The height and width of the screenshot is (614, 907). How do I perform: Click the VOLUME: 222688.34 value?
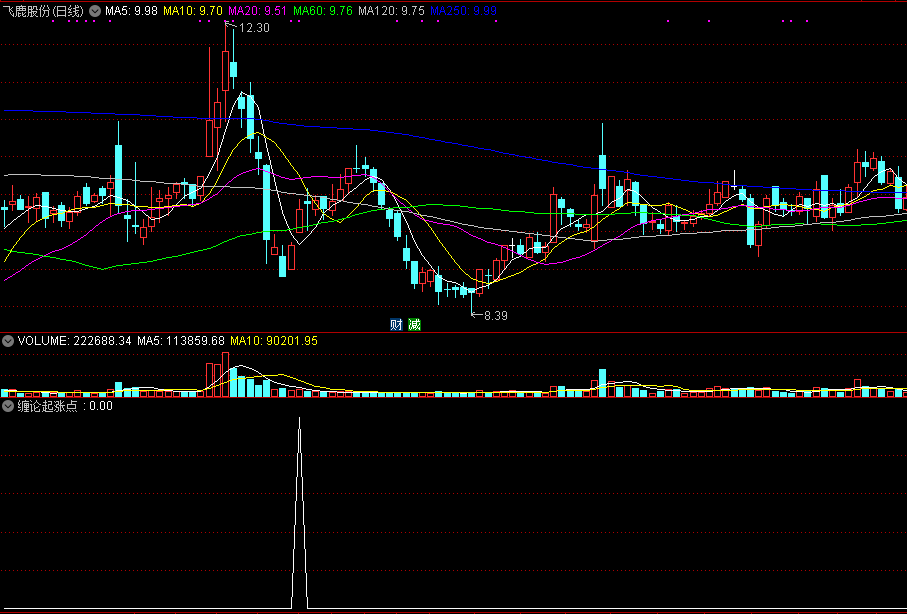(x=75, y=341)
